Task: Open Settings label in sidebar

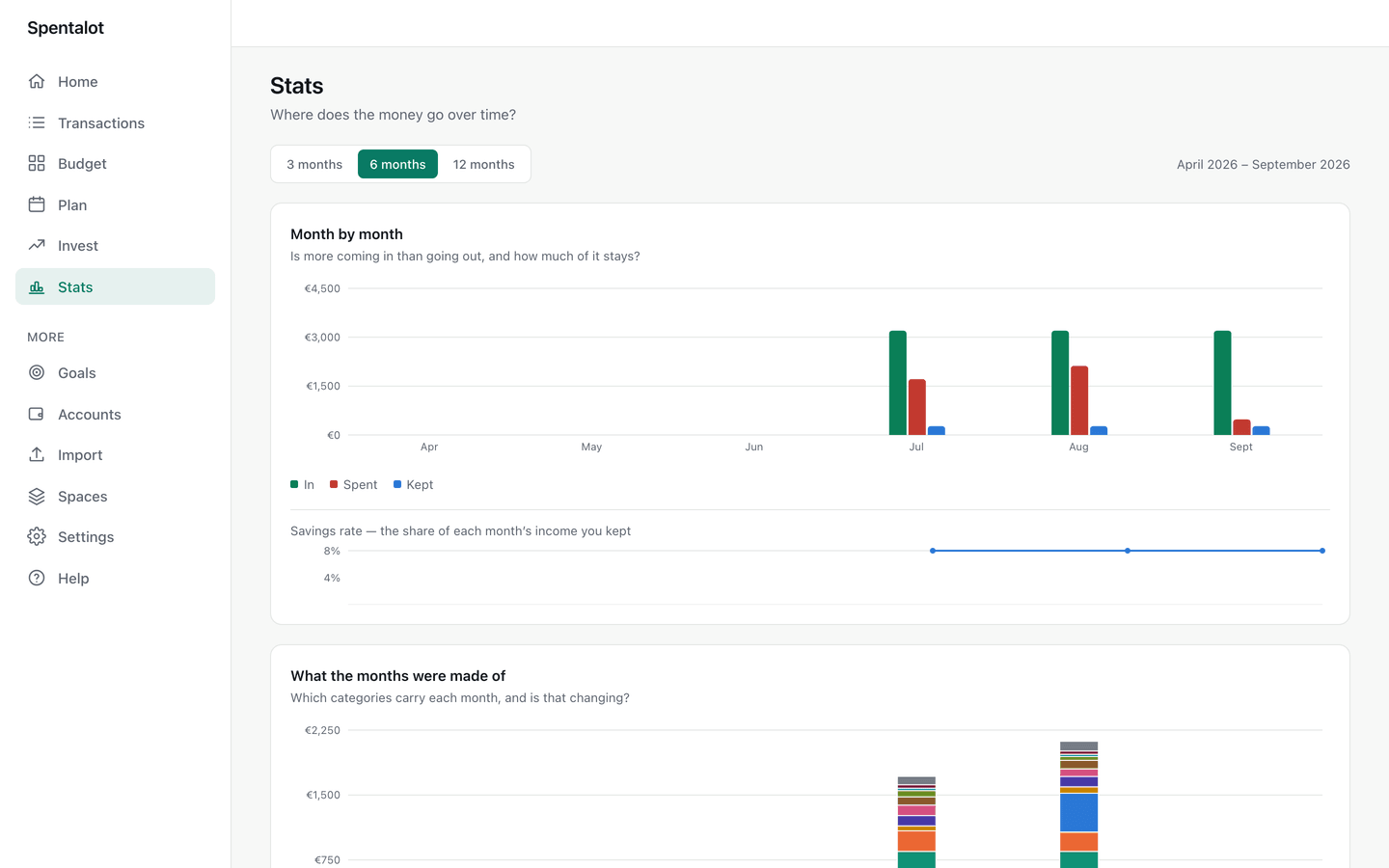Action: pos(86,537)
